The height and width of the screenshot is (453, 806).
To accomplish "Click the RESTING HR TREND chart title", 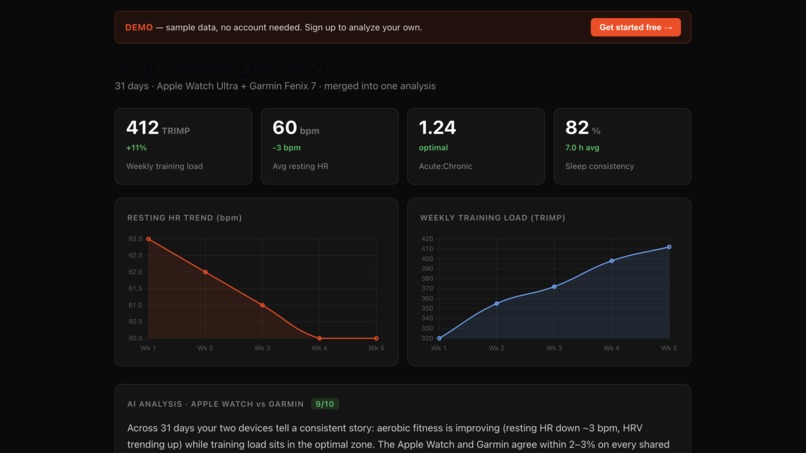I will click(185, 218).
